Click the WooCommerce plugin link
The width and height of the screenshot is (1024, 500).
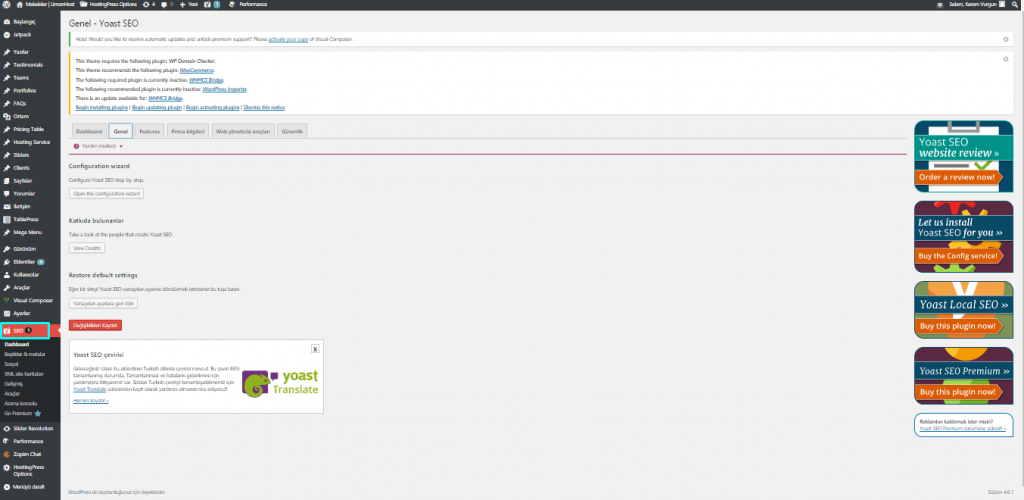pyautogui.click(x=196, y=70)
